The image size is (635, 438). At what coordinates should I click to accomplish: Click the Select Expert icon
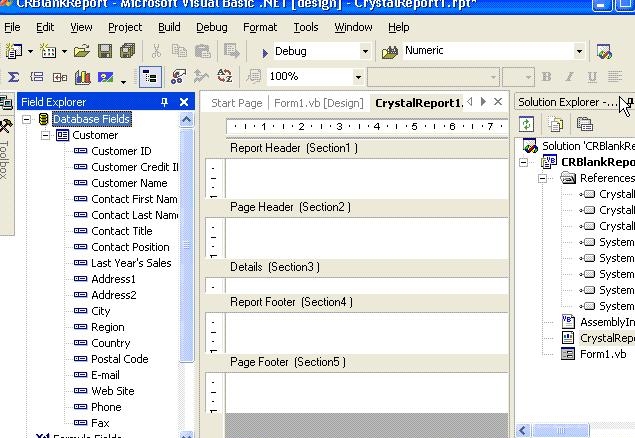179,76
